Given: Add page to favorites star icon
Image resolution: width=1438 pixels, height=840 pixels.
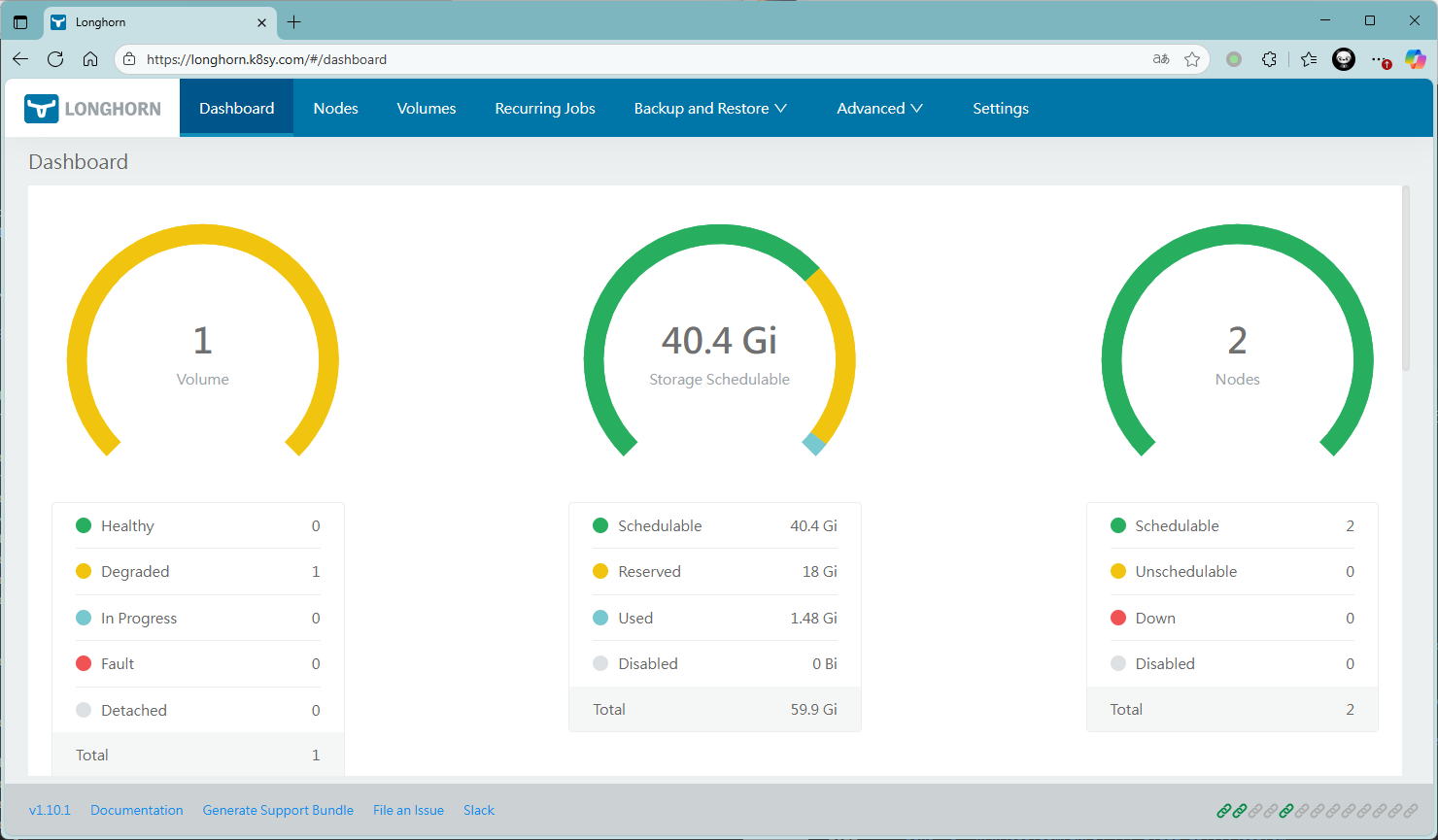Looking at the screenshot, I should coord(1192,59).
